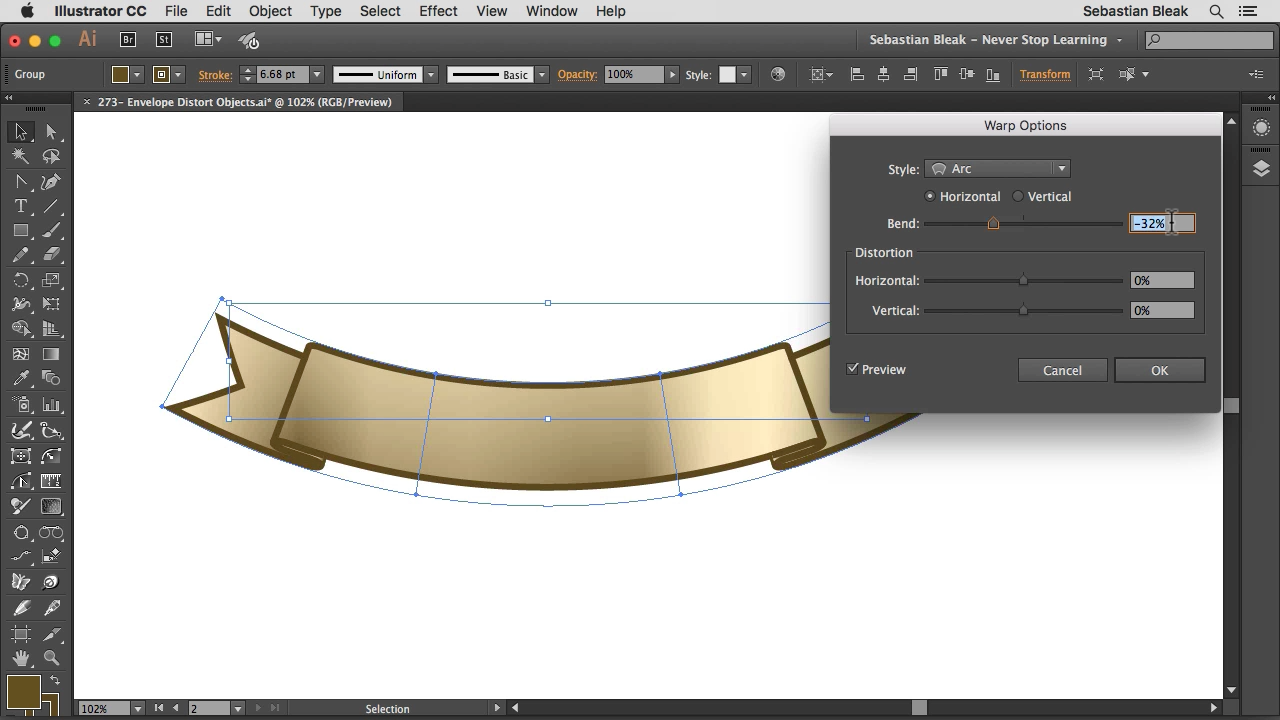
Task: Click OK in Warp Options
Action: tap(1159, 370)
